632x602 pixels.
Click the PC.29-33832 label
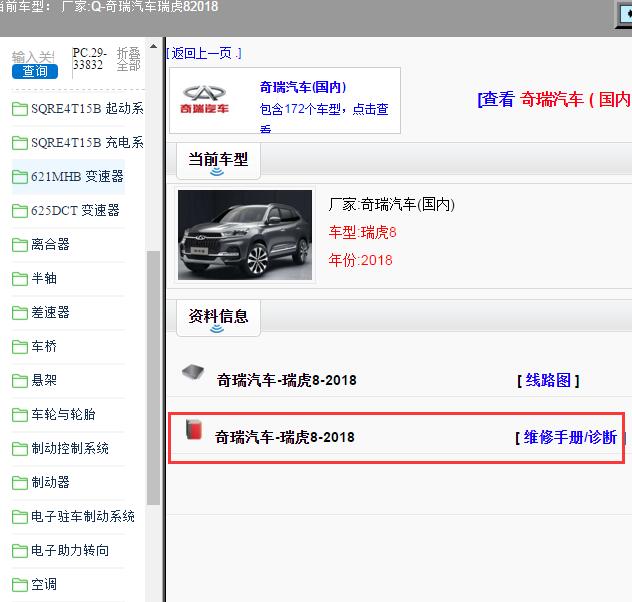[89, 59]
